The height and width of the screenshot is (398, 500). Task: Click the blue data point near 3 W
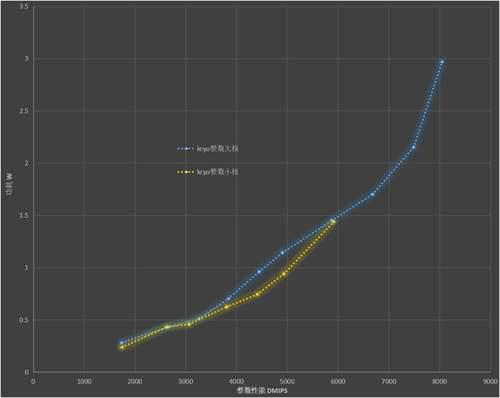point(442,62)
